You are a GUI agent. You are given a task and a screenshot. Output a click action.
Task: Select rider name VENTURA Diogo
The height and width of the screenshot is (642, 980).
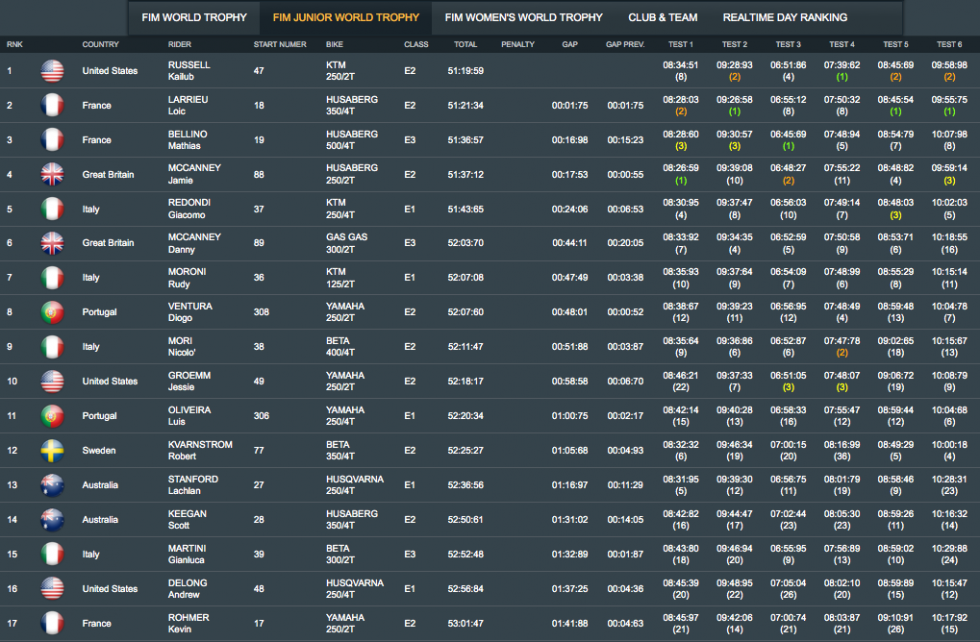(190, 312)
